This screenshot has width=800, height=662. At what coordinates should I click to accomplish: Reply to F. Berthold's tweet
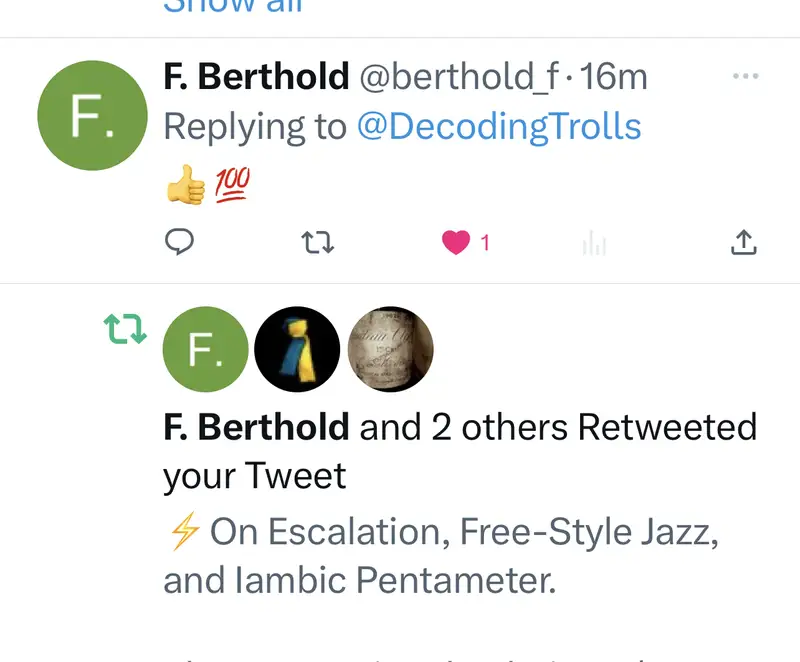point(178,242)
